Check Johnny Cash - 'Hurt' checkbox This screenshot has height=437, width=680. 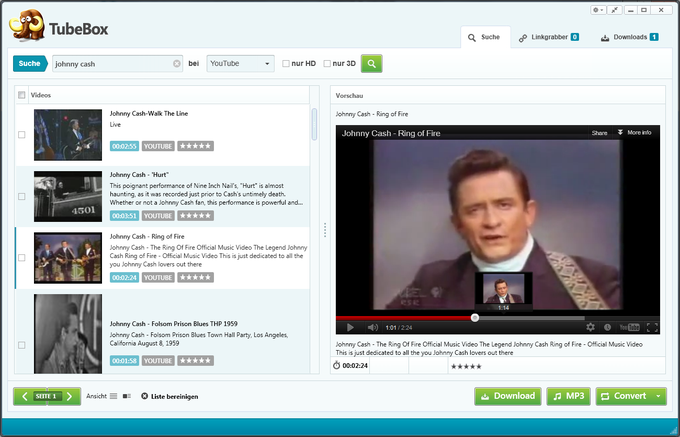[22, 196]
